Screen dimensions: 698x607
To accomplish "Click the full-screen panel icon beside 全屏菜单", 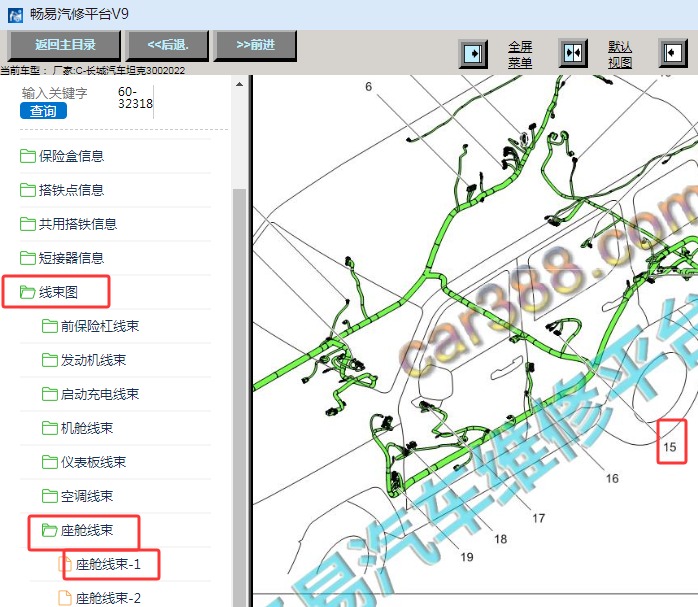I will click(473, 54).
